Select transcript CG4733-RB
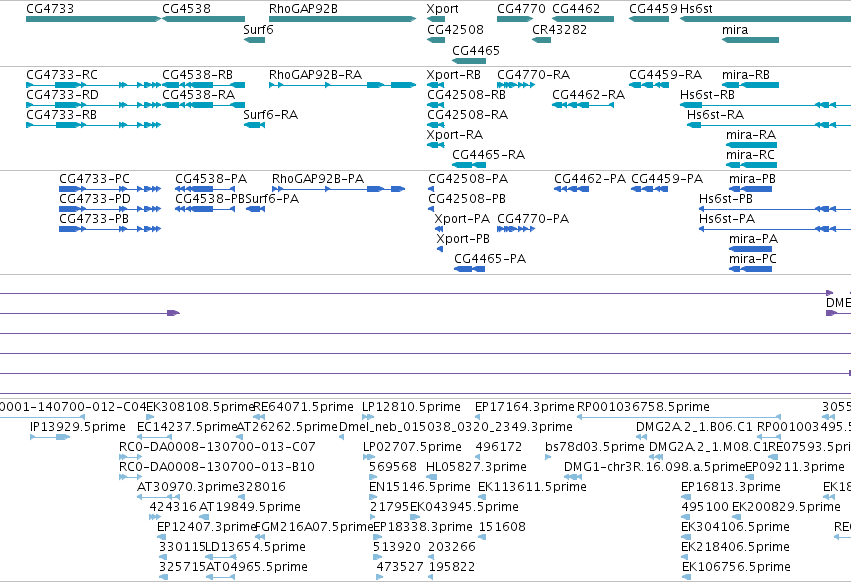Screen dimensions: 851x582 (x=93, y=125)
